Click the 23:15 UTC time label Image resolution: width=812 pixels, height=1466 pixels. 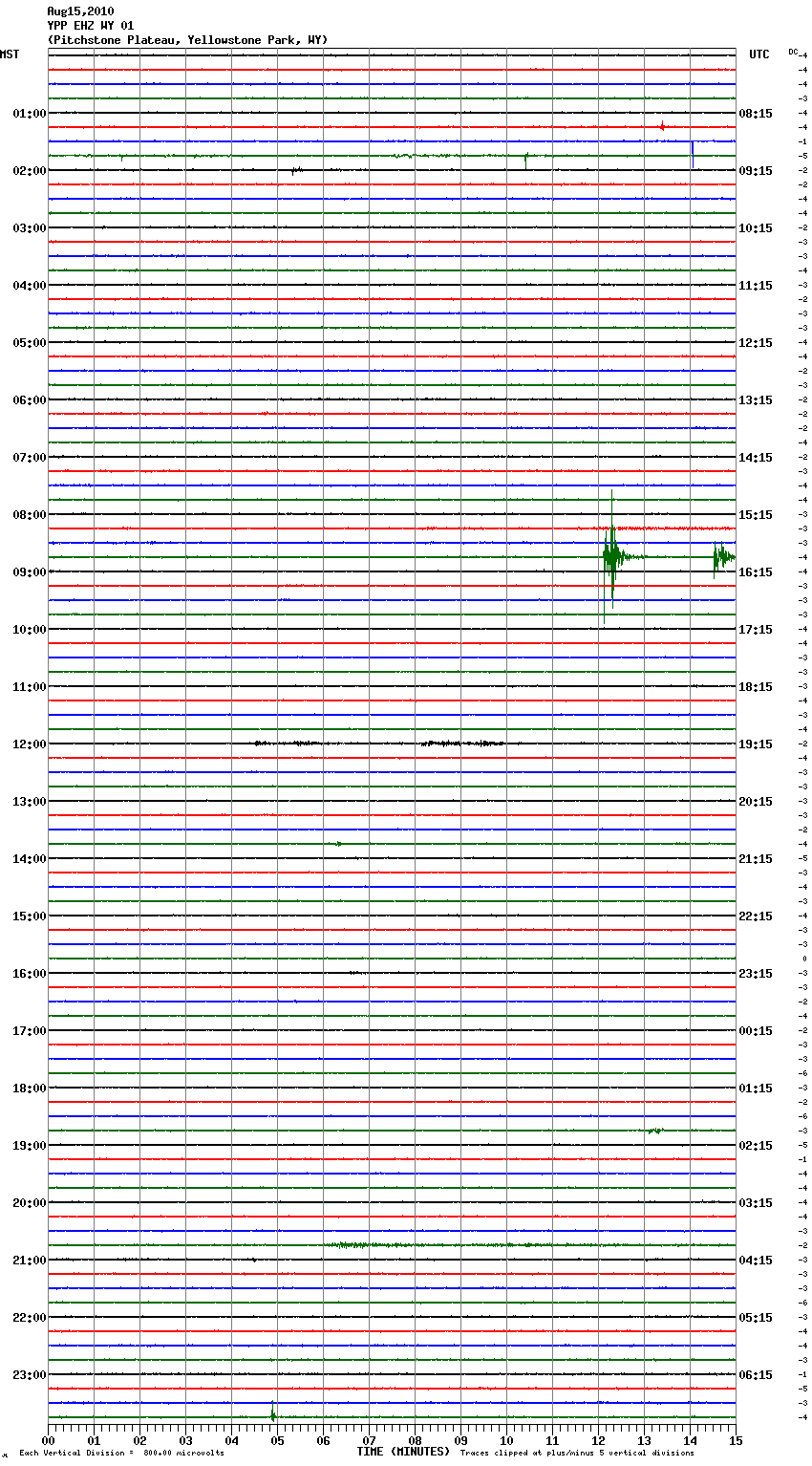756,974
